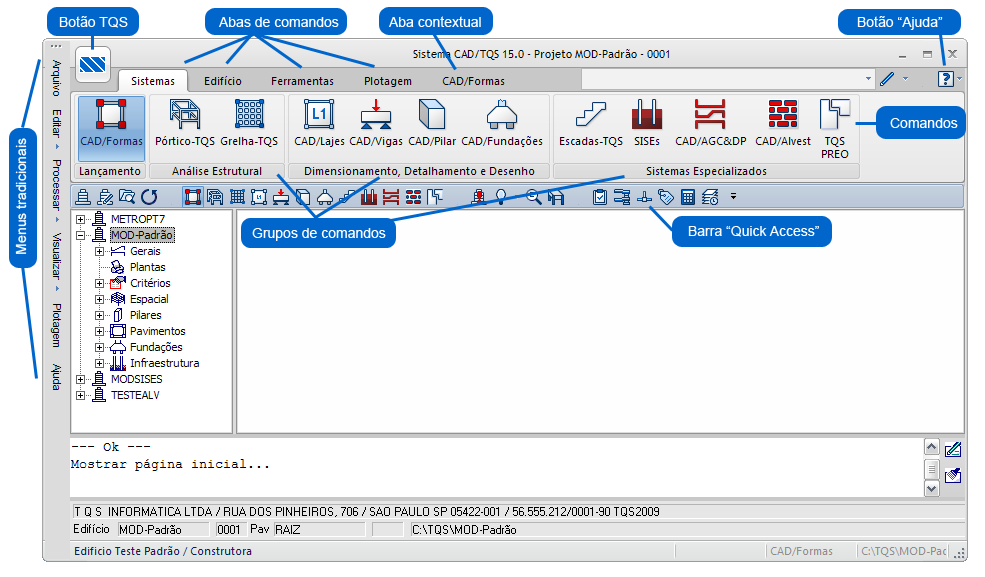This screenshot has width=985, height=577.
Task: Select the Fundações item in the tree
Action: [x=156, y=347]
